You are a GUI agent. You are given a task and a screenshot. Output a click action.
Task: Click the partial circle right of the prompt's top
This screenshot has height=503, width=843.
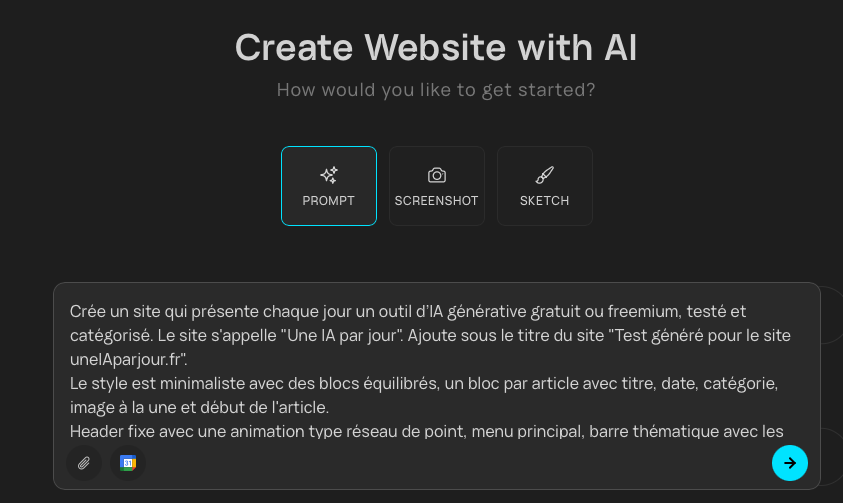point(832,315)
